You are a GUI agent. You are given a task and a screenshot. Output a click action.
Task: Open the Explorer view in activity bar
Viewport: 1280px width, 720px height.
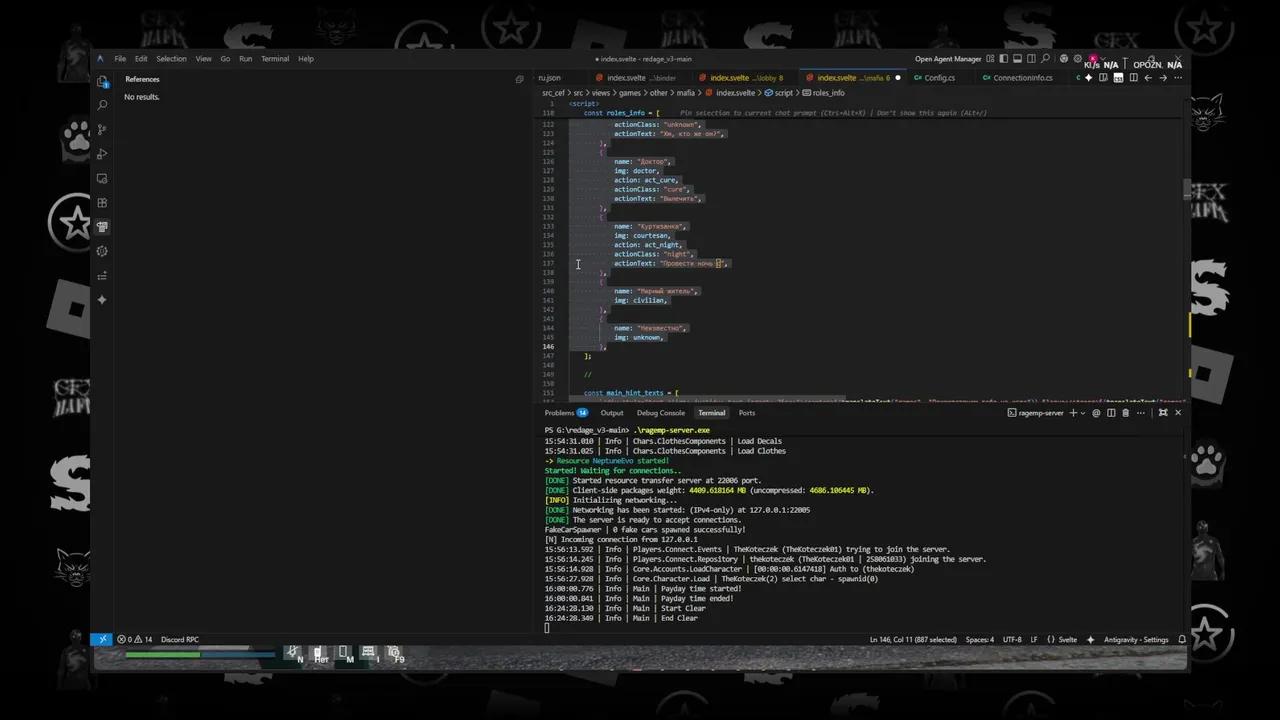pos(102,81)
